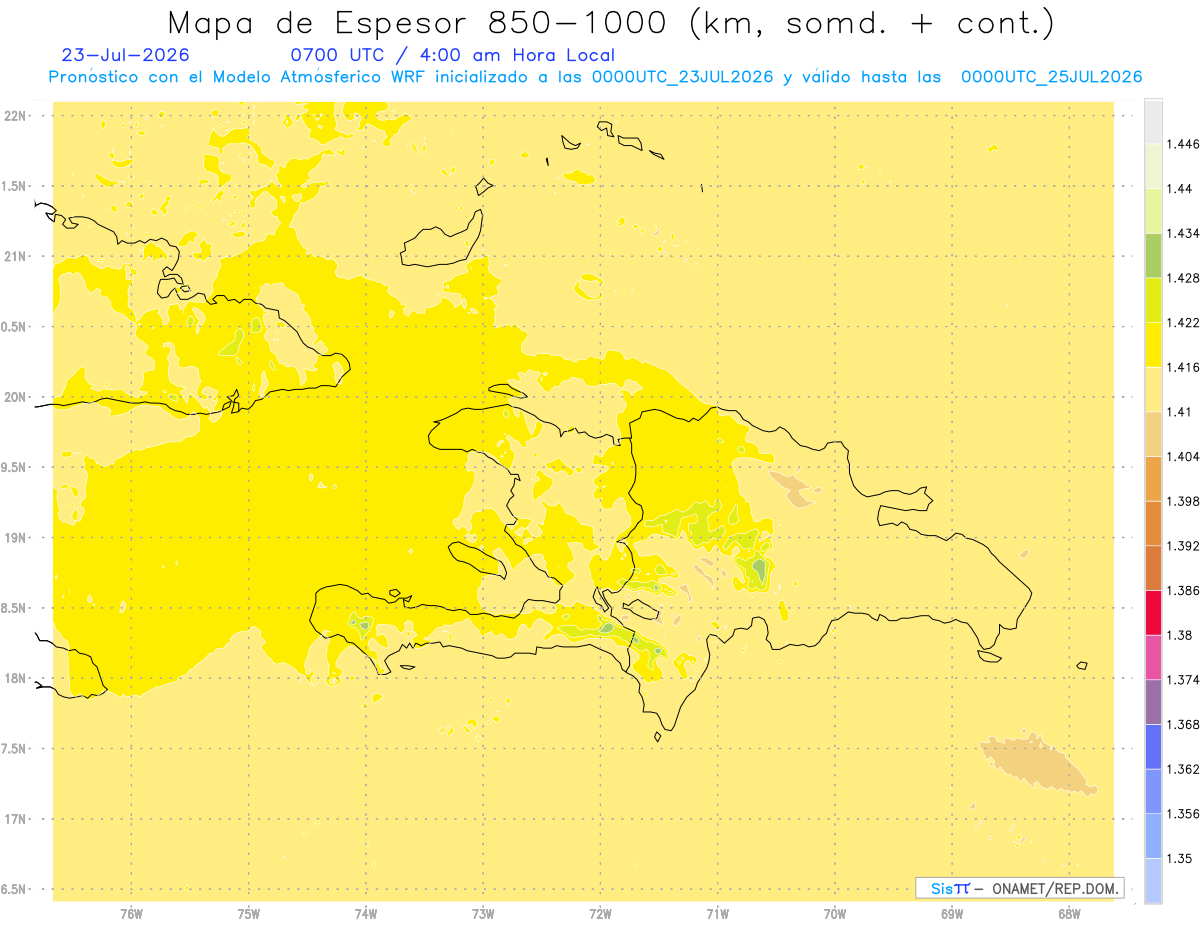Image resolution: width=1200 pixels, height=927 pixels.
Task: Click the legend value '1.422'
Action: click(x=1183, y=323)
